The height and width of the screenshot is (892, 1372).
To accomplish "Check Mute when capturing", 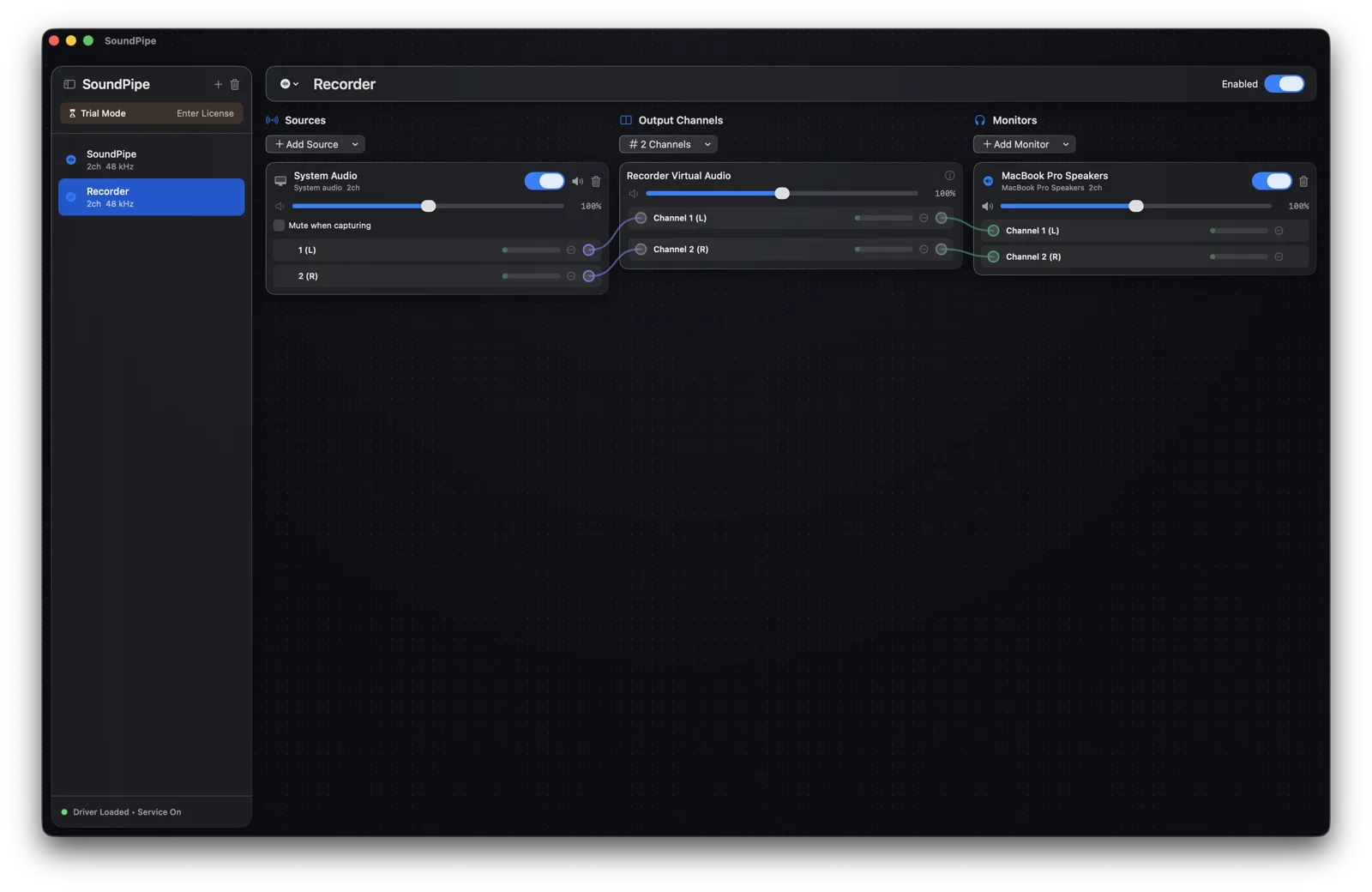I will (279, 226).
